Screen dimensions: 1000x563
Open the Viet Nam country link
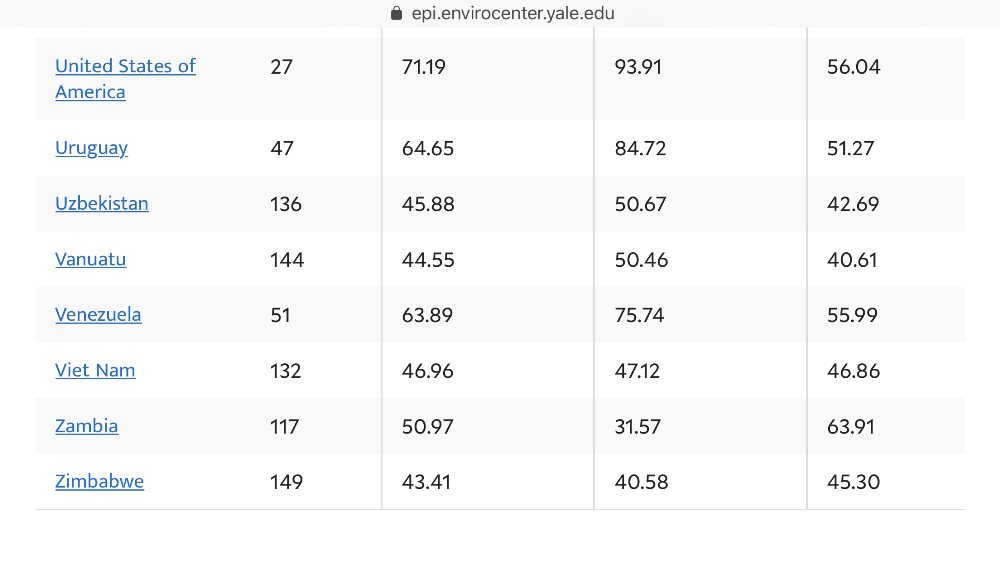[95, 370]
